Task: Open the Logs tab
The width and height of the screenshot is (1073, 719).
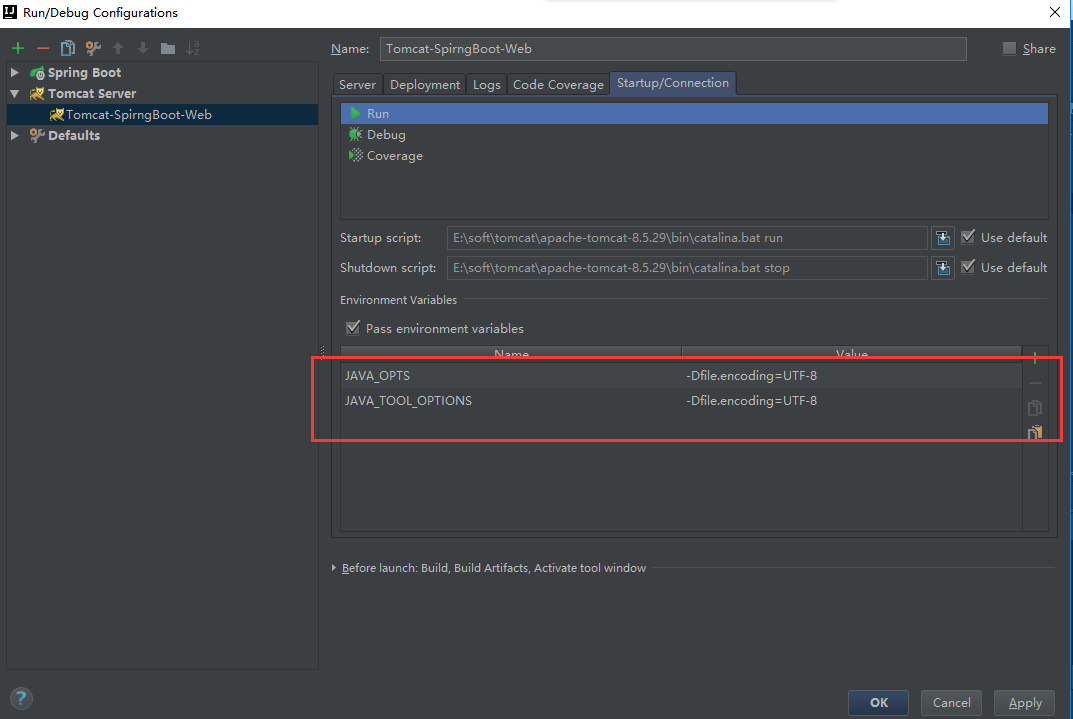Action: coord(487,84)
